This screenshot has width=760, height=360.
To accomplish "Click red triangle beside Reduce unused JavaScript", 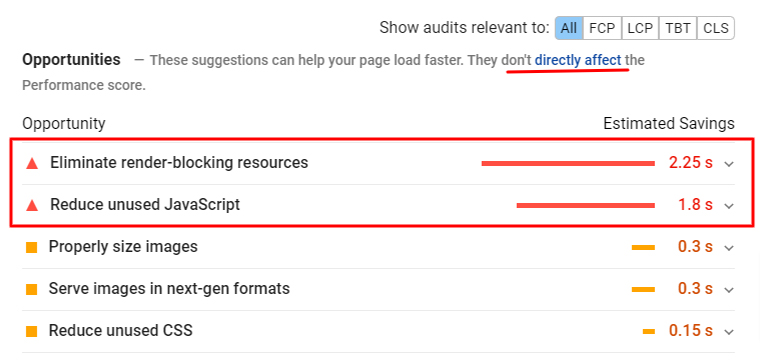I will pos(32,205).
